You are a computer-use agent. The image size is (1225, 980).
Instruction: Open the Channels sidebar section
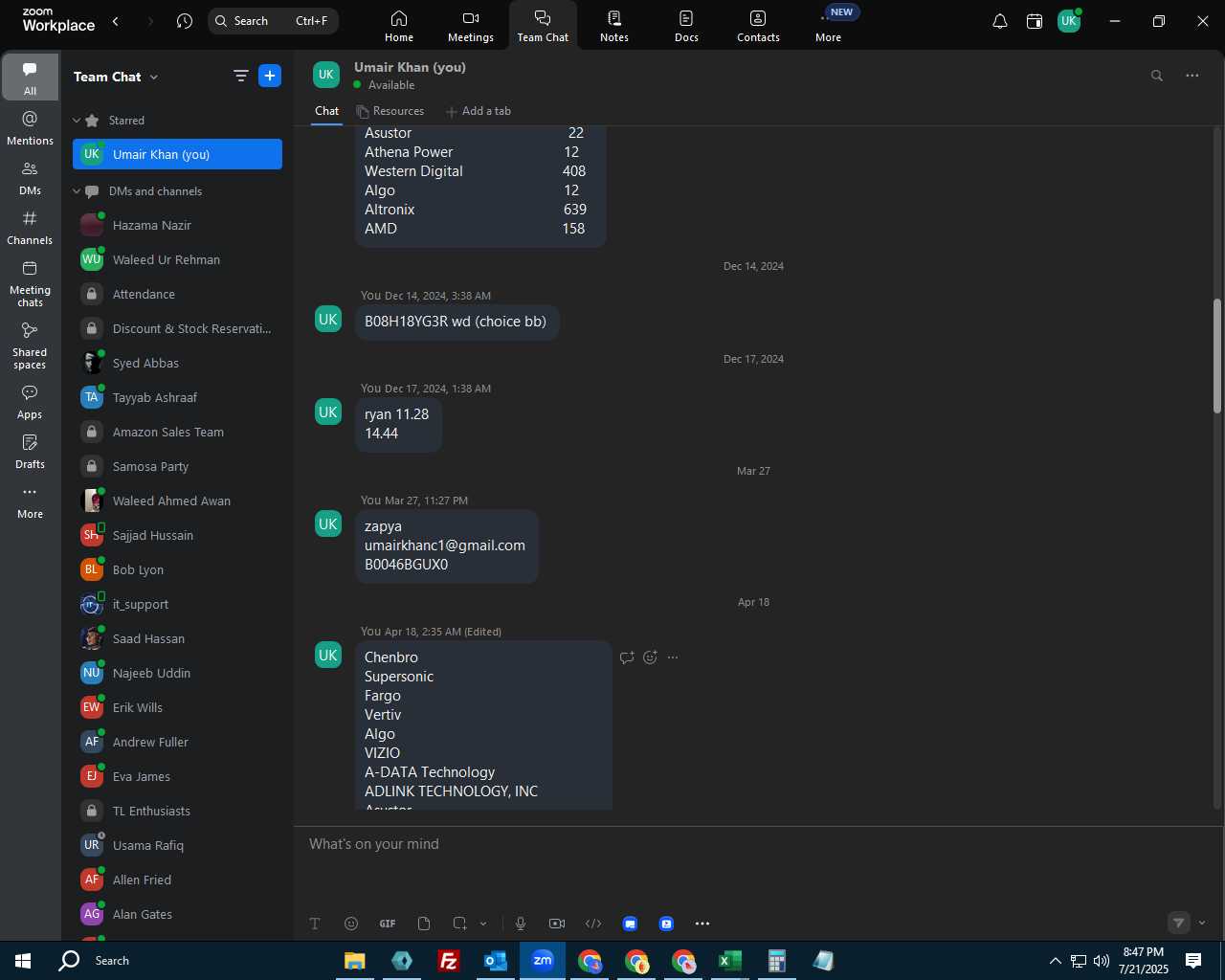tap(30, 228)
